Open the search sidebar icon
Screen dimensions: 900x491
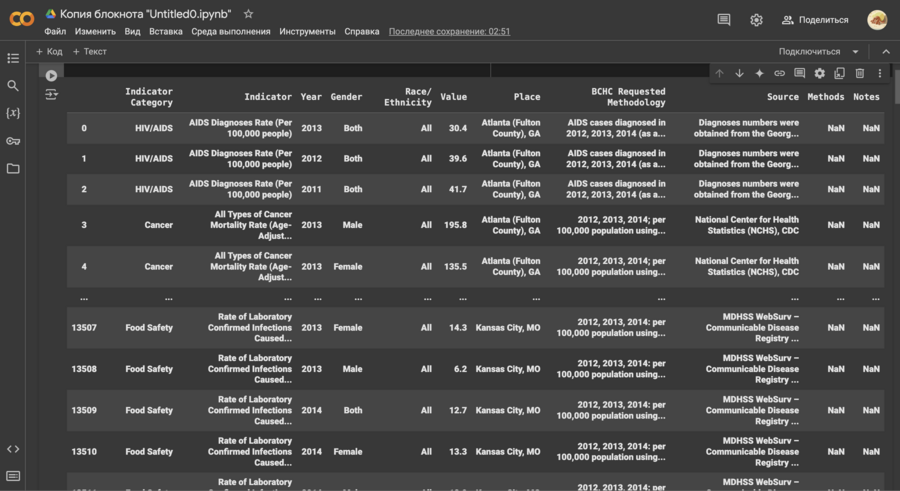click(x=13, y=86)
